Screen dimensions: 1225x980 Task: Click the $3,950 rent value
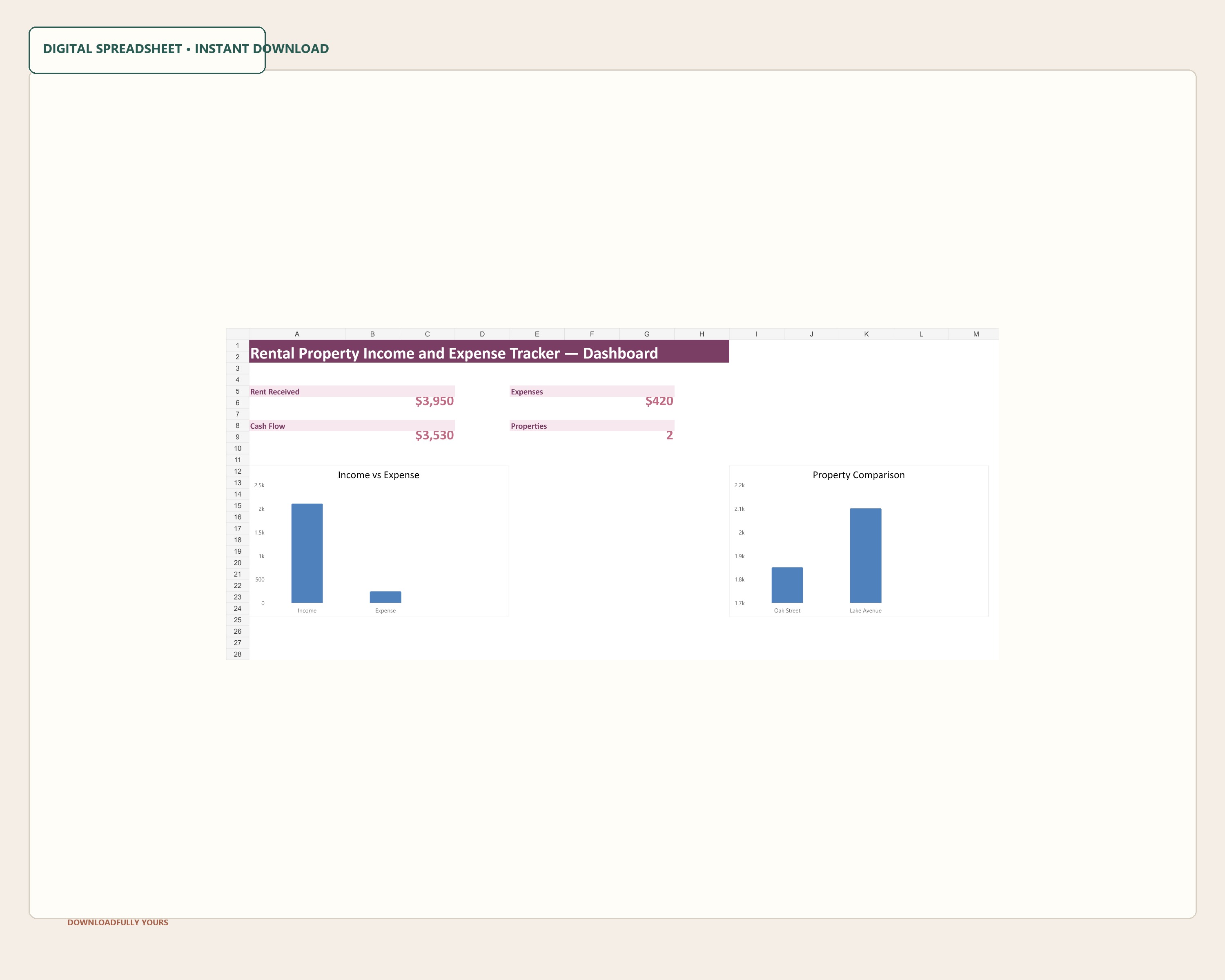click(x=434, y=401)
